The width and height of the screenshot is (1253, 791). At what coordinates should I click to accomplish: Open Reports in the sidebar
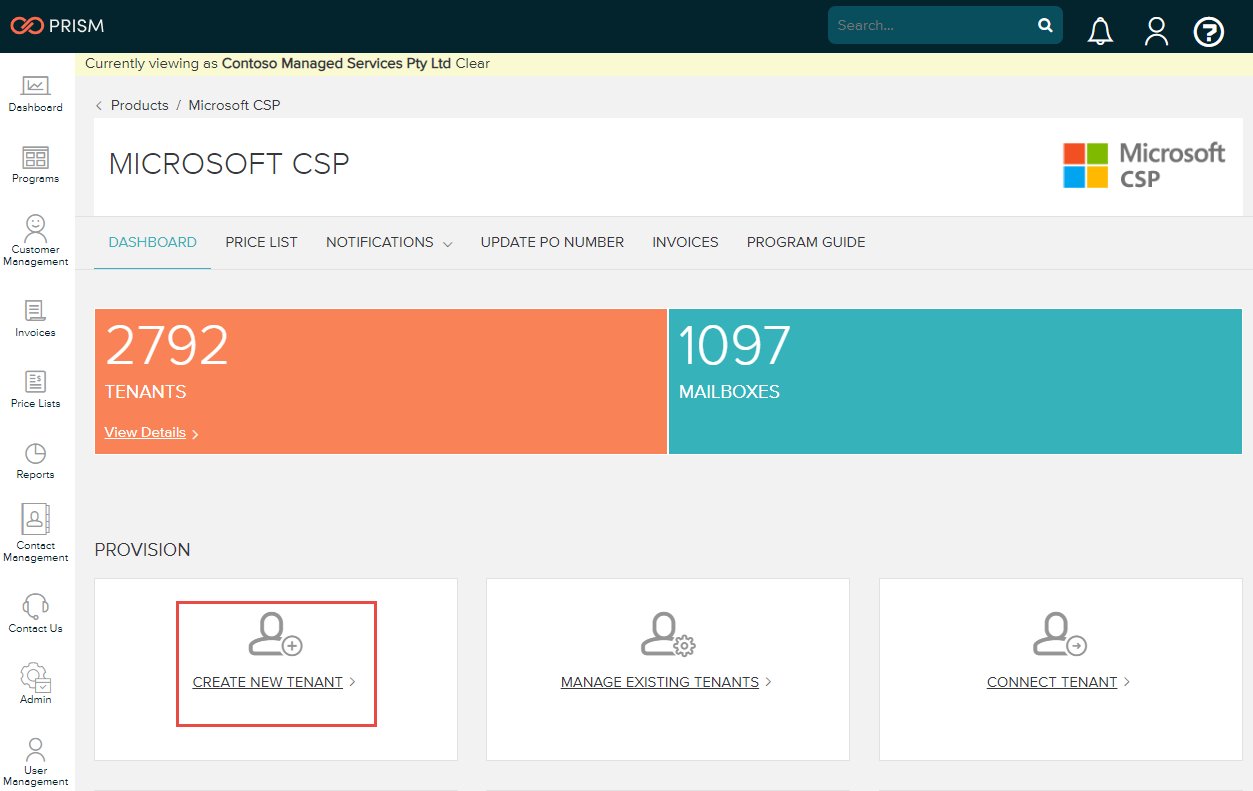point(36,461)
